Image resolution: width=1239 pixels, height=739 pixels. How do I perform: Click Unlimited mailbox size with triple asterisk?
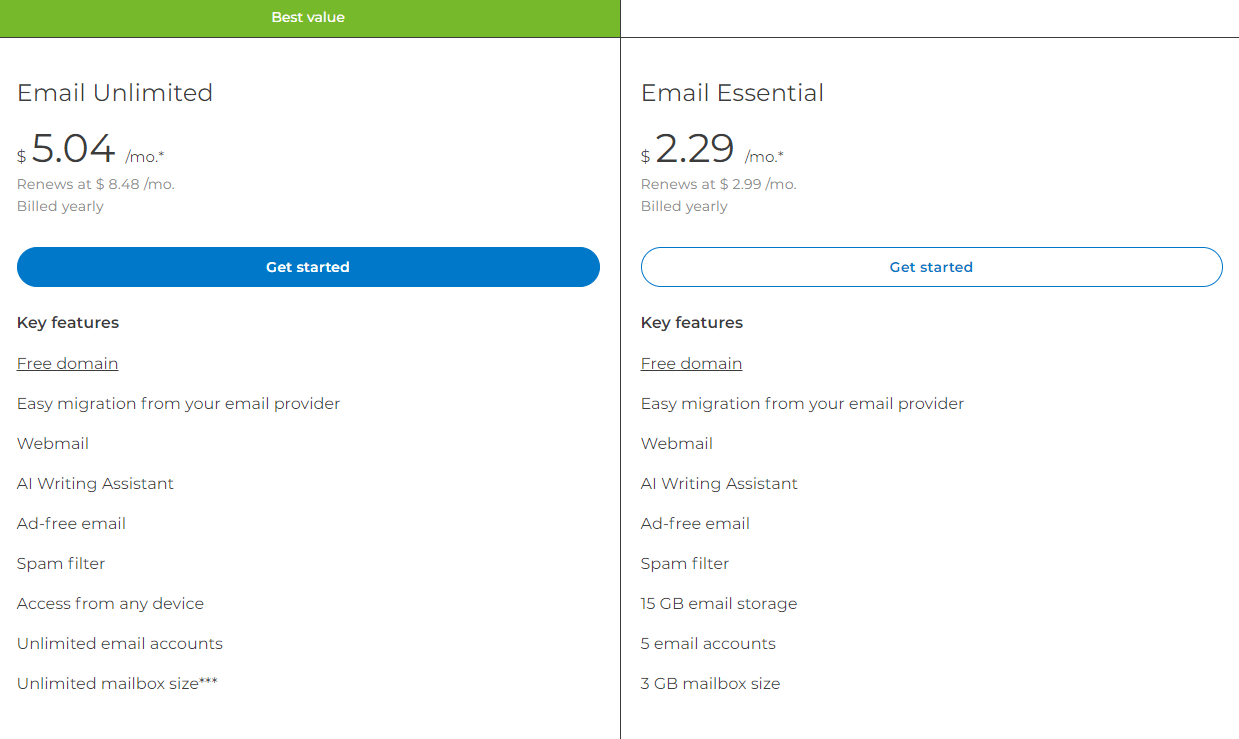click(117, 683)
